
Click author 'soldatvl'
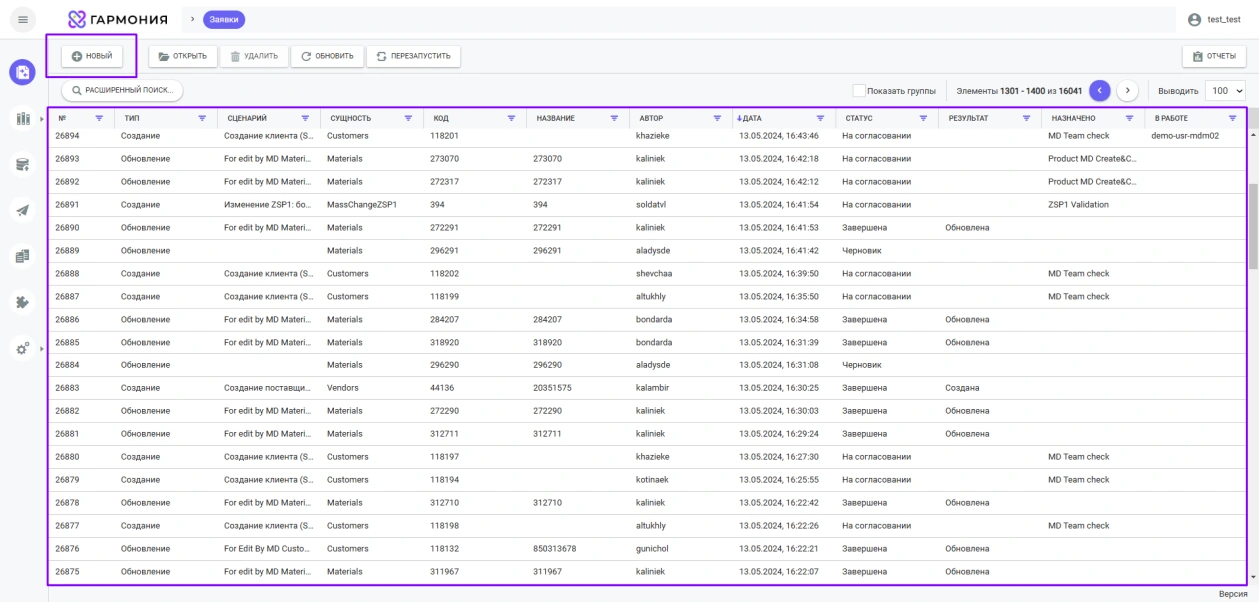tap(652, 204)
